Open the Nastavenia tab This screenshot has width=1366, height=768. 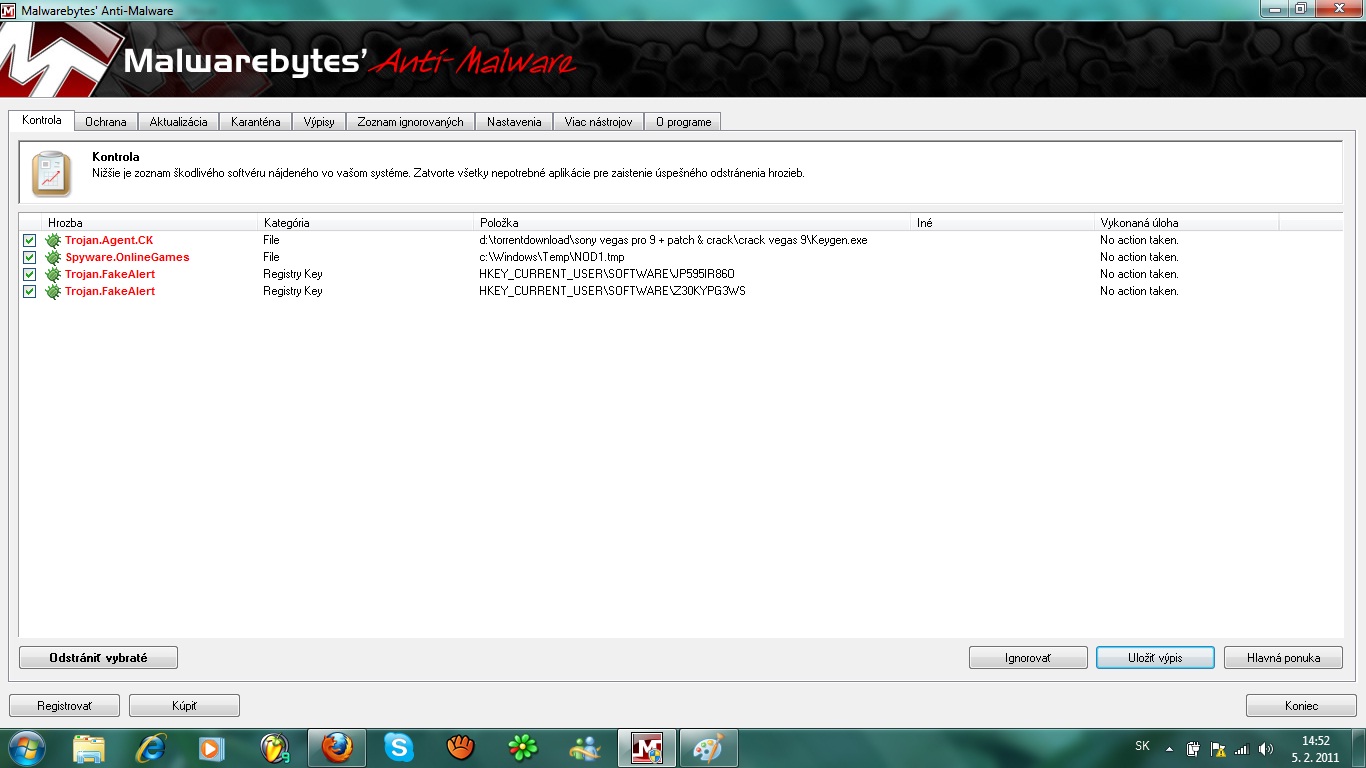pyautogui.click(x=514, y=122)
